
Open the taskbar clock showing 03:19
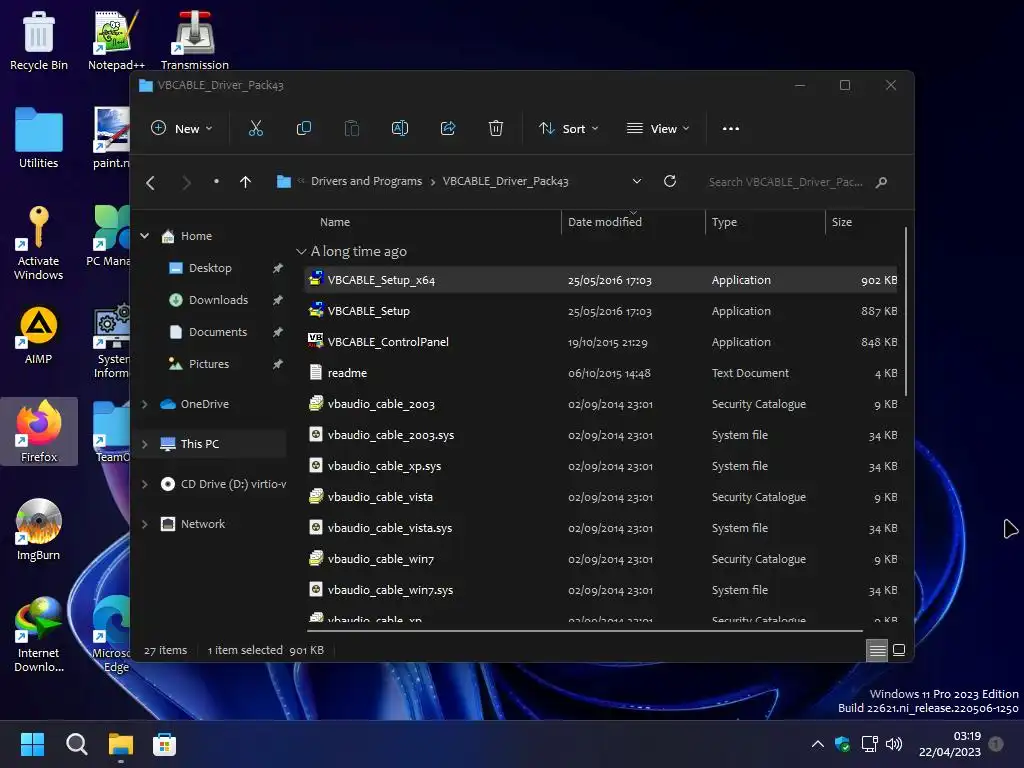point(950,744)
